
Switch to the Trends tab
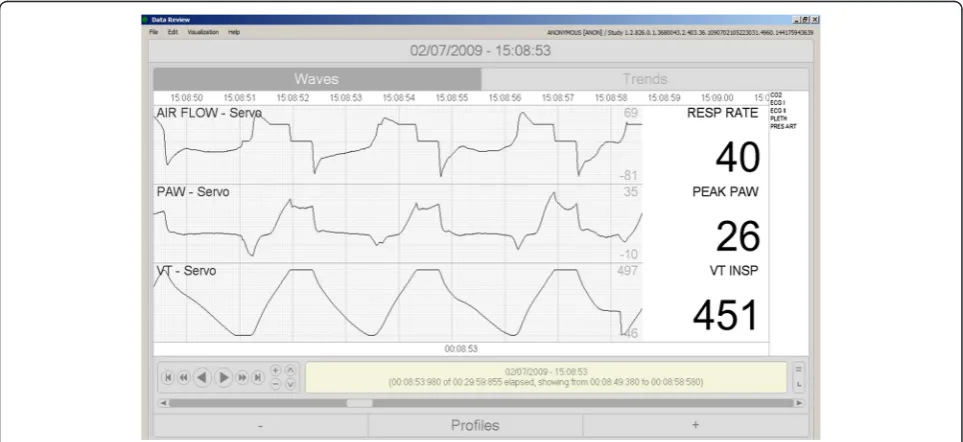(x=645, y=79)
